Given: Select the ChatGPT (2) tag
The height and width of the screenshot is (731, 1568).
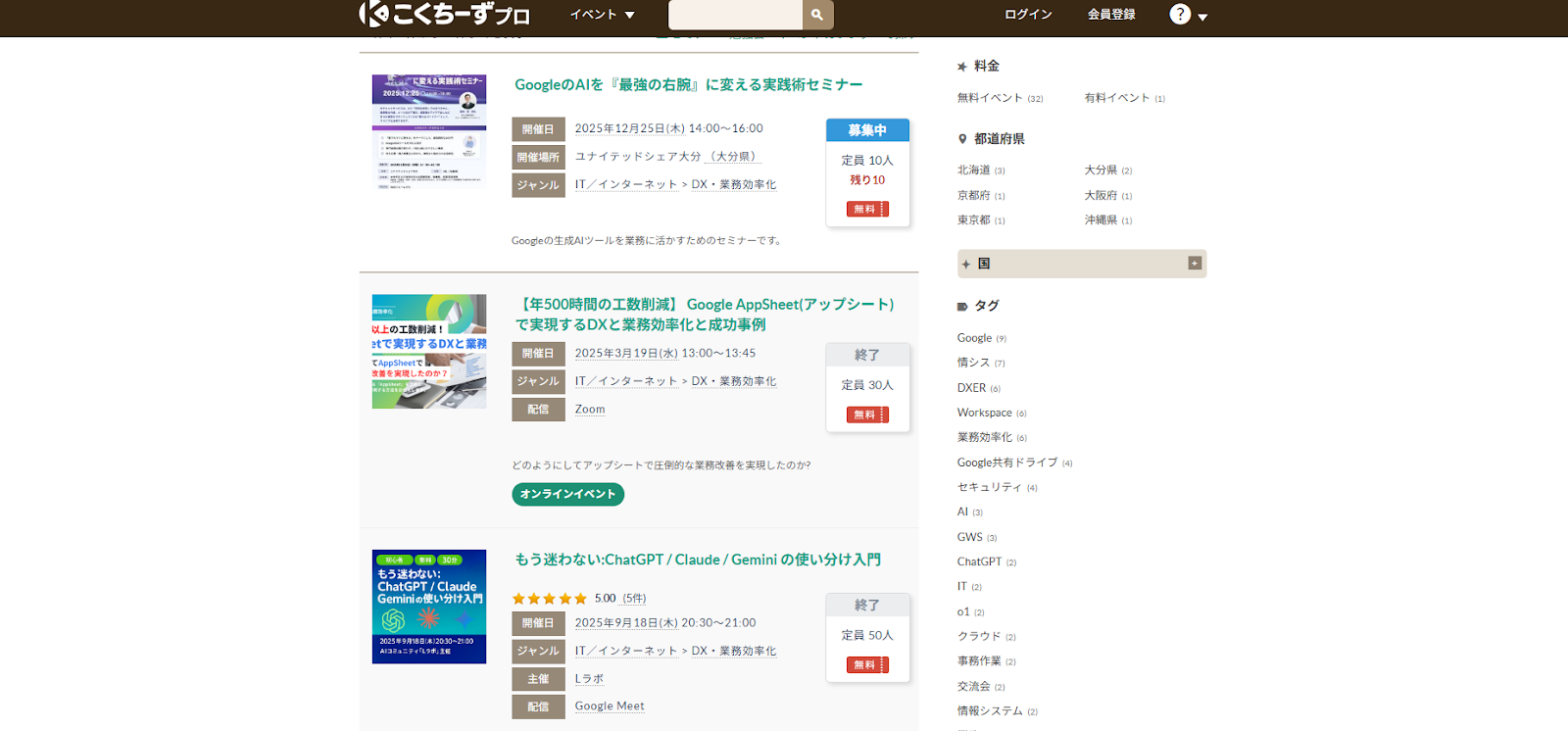Looking at the screenshot, I should pyautogui.click(x=987, y=562).
